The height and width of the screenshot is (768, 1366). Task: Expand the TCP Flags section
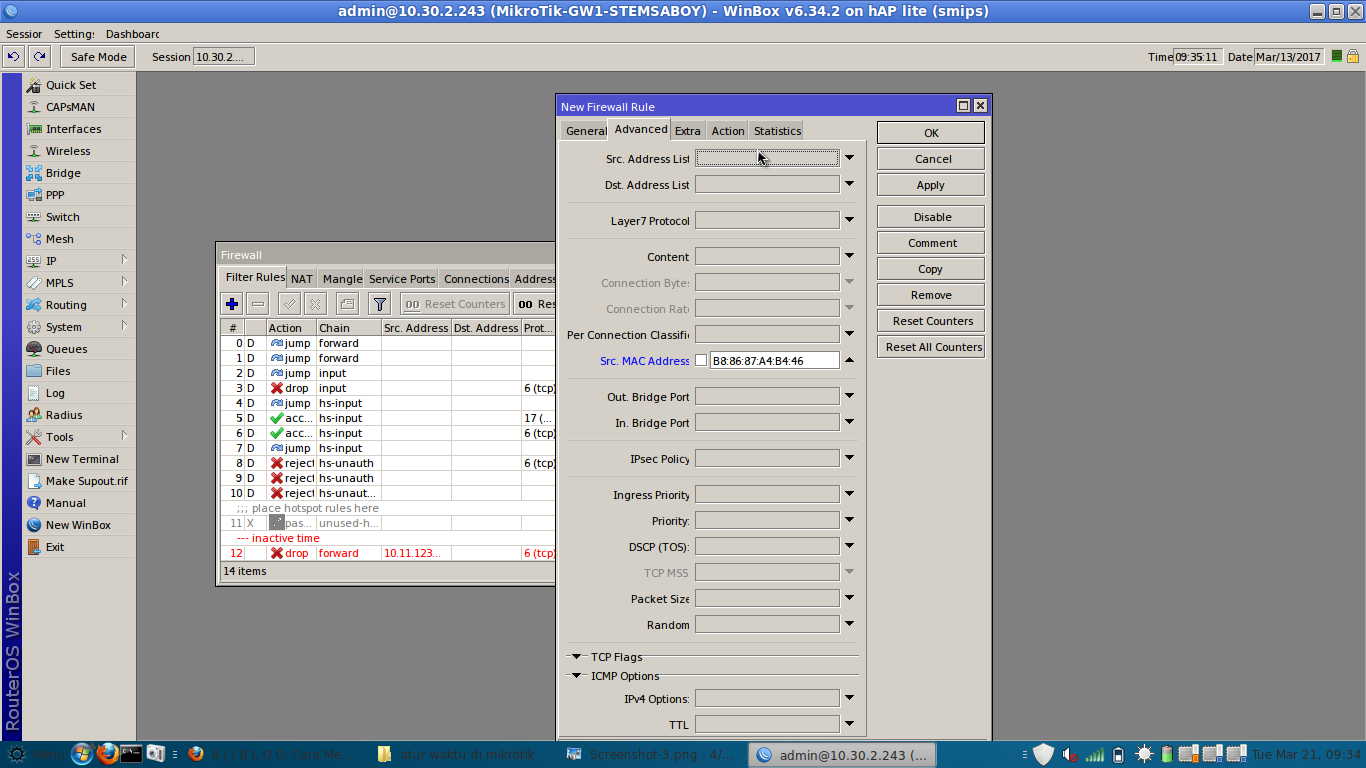point(577,657)
